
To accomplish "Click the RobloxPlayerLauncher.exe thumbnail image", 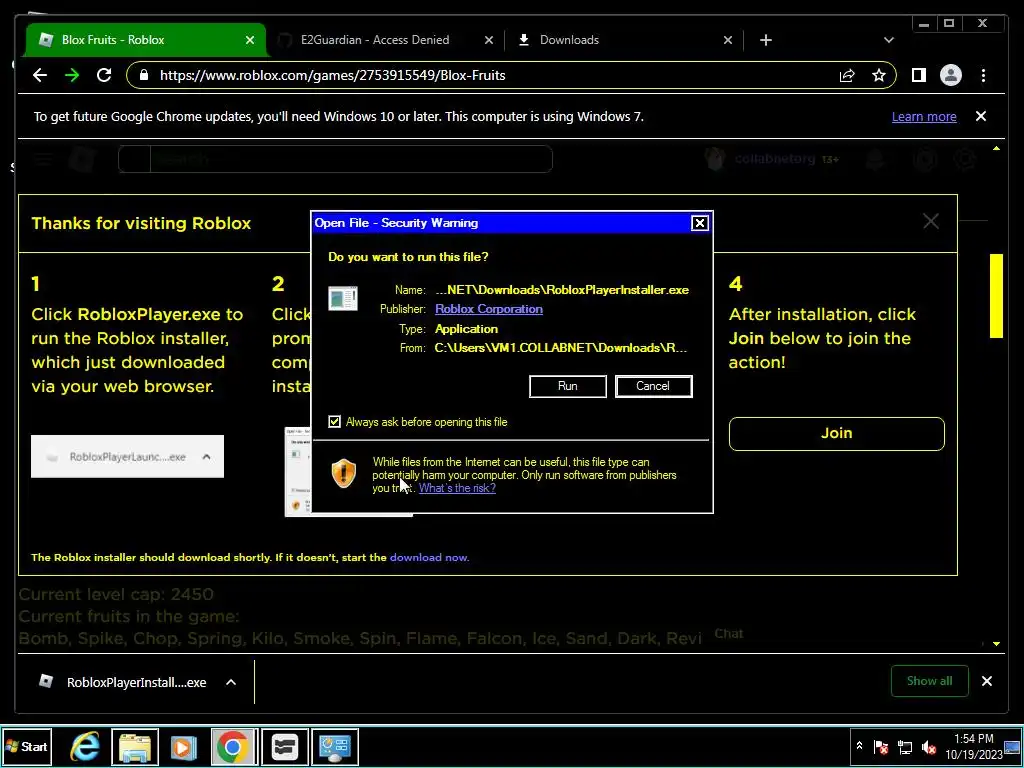I will (x=127, y=456).
